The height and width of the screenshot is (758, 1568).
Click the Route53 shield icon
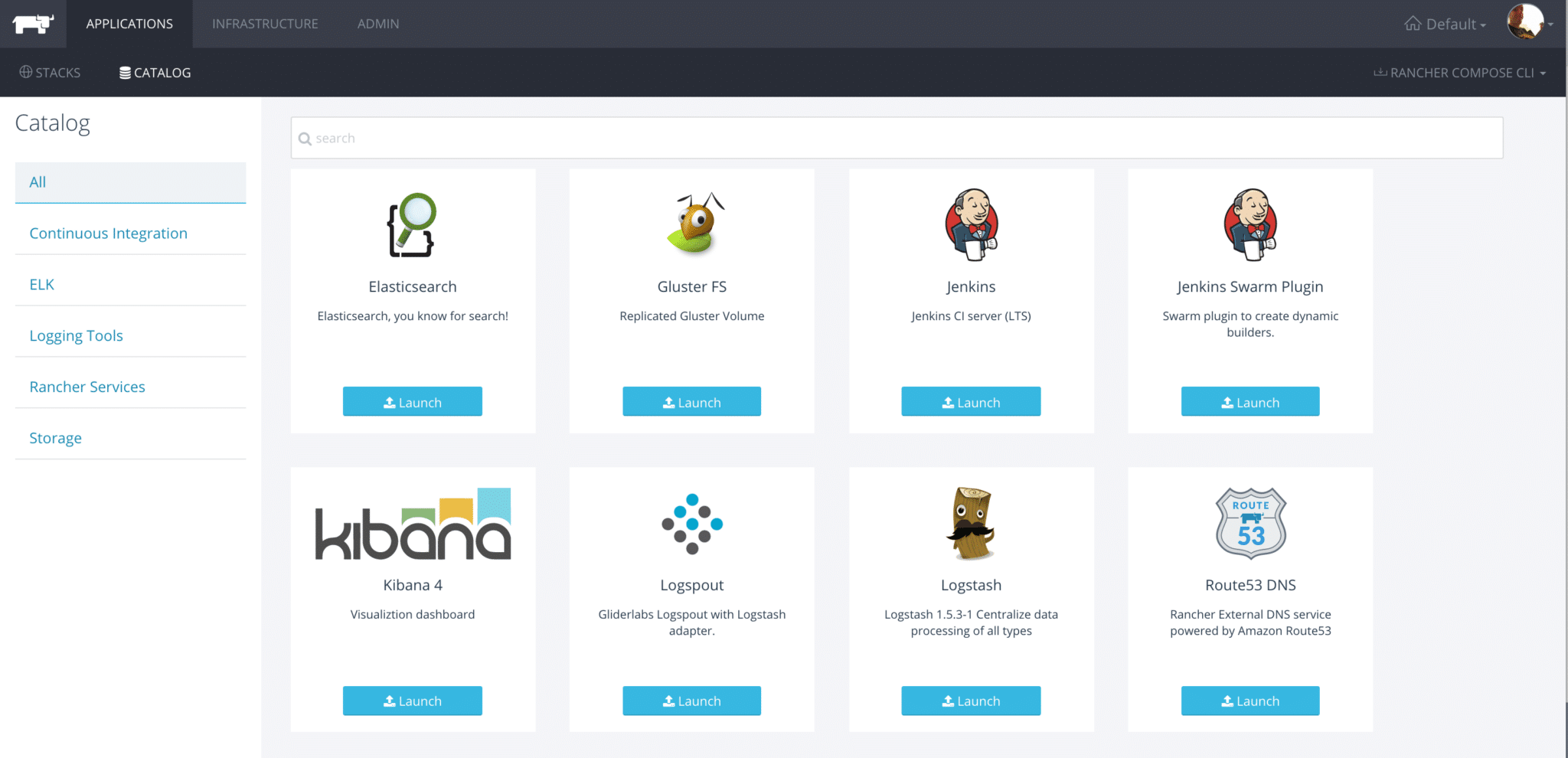point(1250,524)
